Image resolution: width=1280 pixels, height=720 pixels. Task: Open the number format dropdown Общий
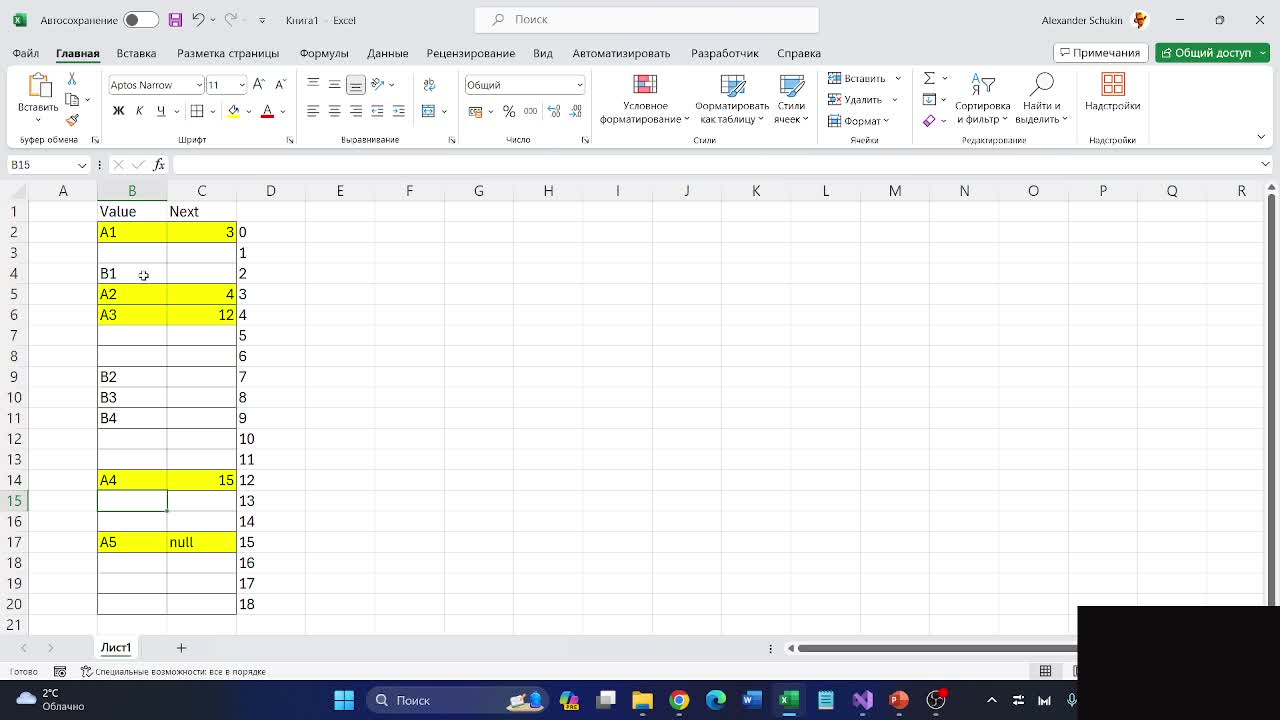(579, 85)
